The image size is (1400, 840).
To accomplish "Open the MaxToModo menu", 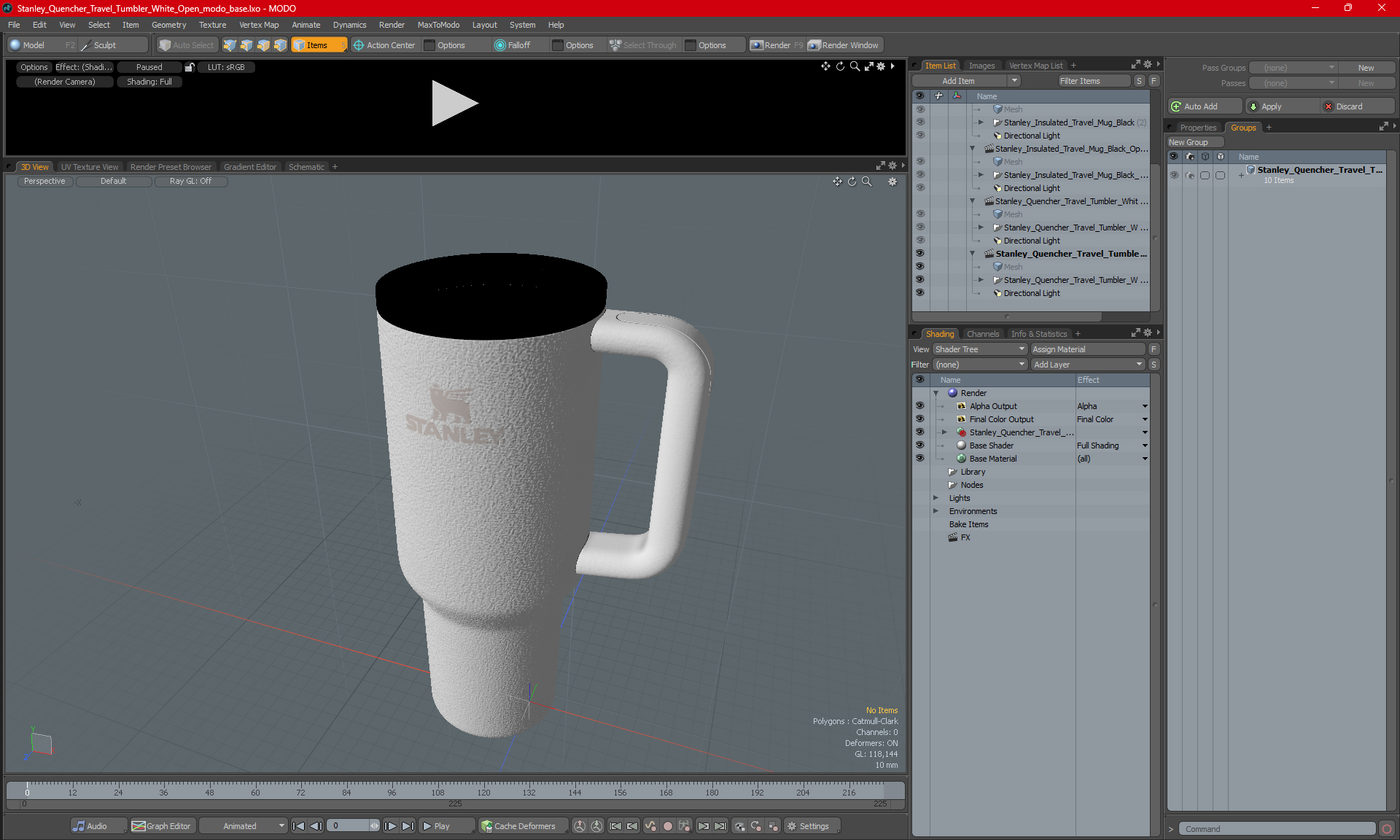I will [x=438, y=25].
